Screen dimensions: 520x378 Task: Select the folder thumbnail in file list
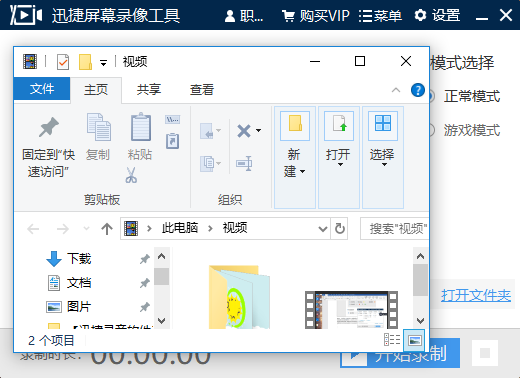[x=239, y=297]
